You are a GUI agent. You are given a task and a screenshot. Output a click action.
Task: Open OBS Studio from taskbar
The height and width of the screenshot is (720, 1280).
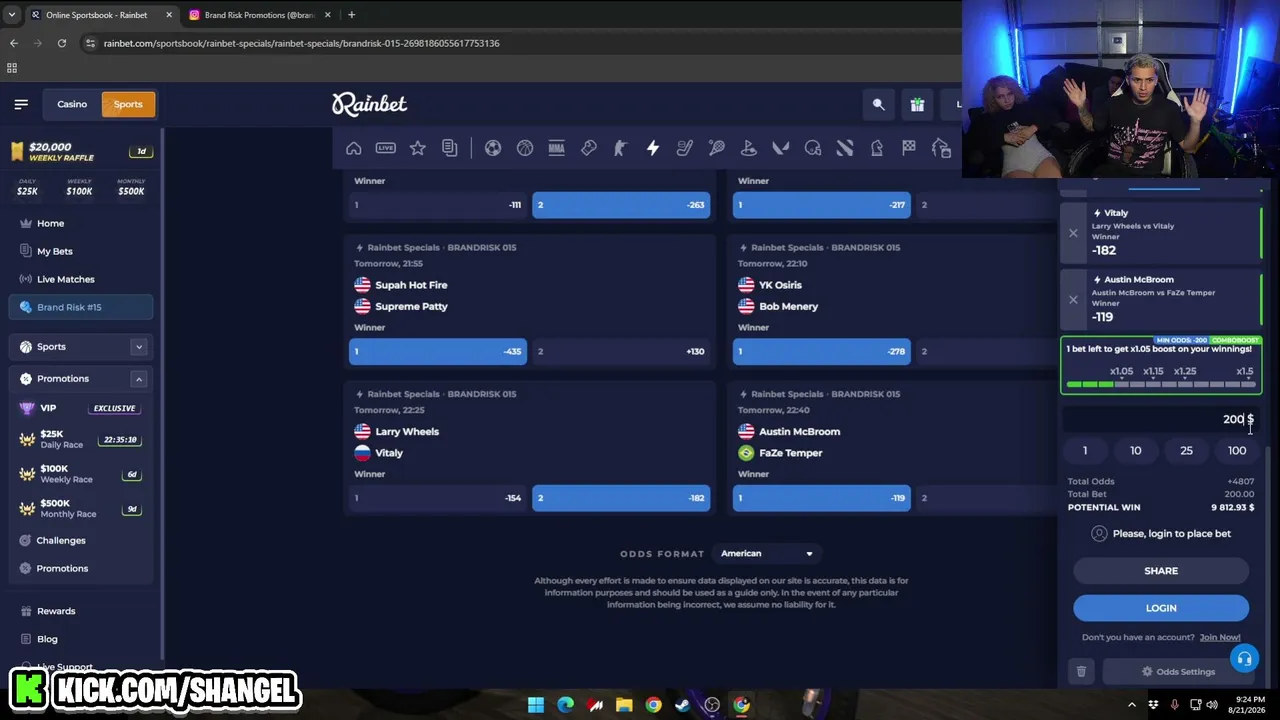coord(712,705)
